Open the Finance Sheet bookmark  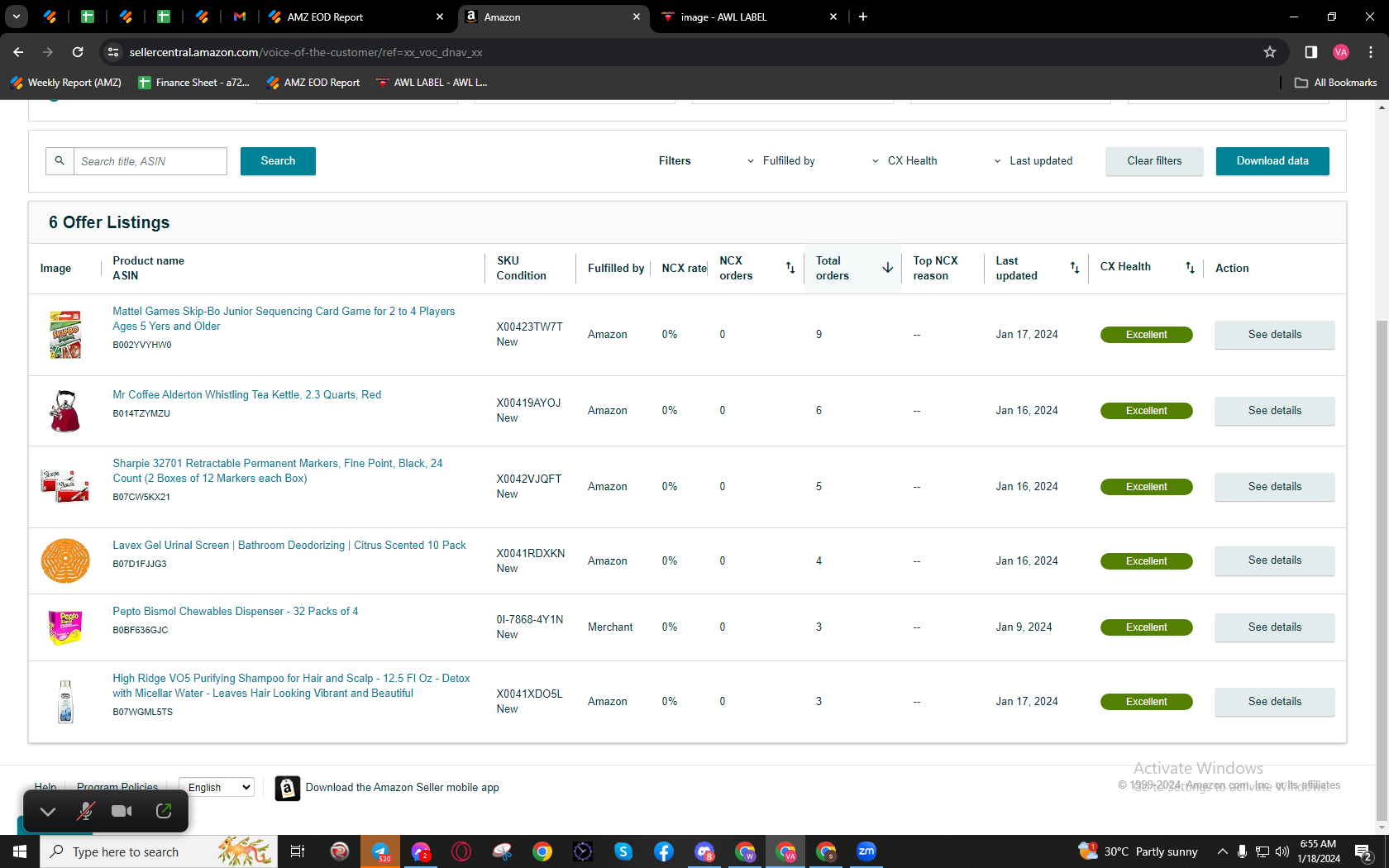coord(194,83)
